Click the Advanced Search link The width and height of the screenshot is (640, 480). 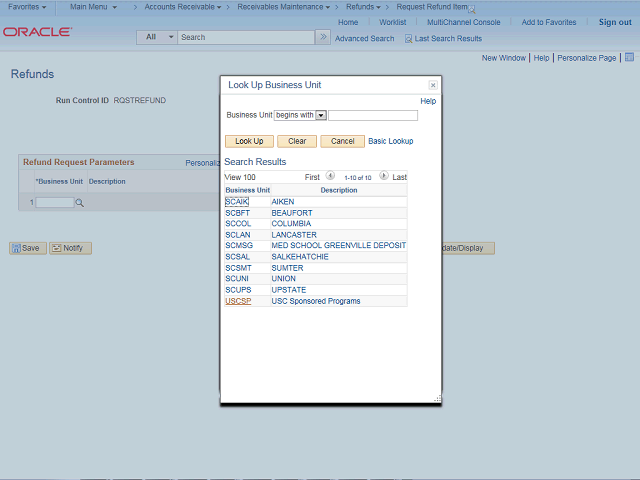point(364,39)
